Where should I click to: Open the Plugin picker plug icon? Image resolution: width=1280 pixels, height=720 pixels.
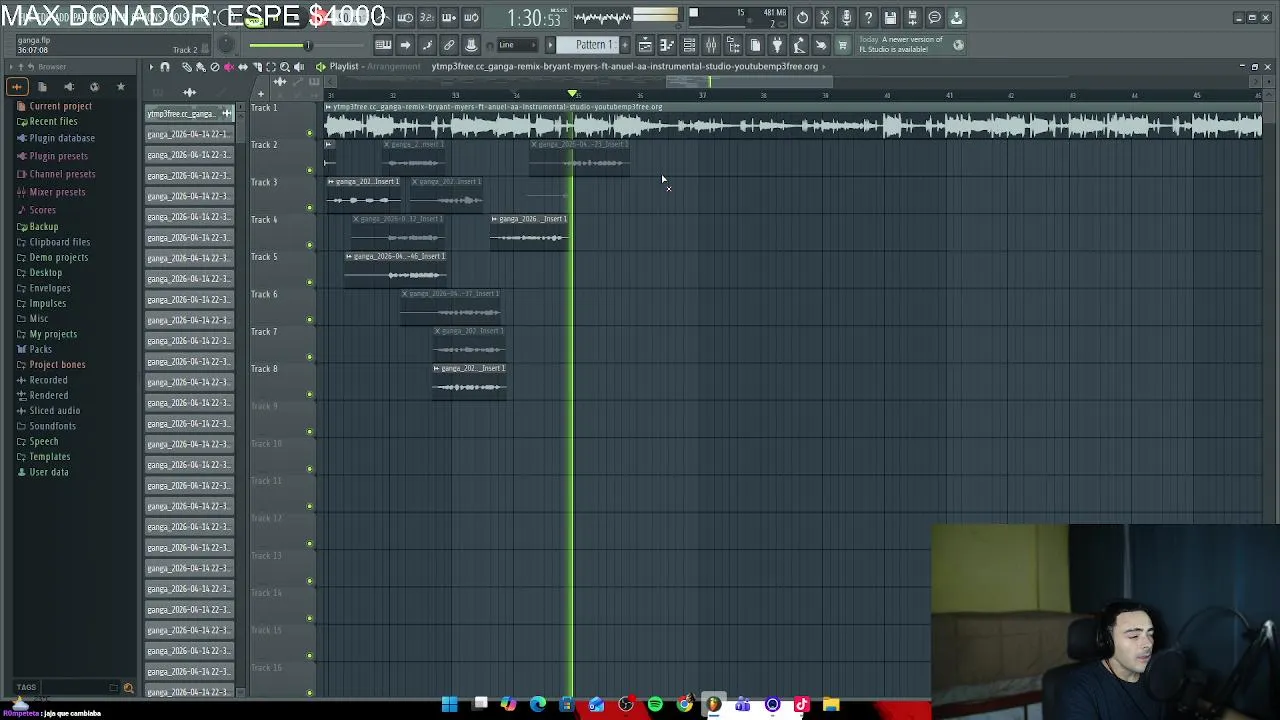(x=777, y=45)
